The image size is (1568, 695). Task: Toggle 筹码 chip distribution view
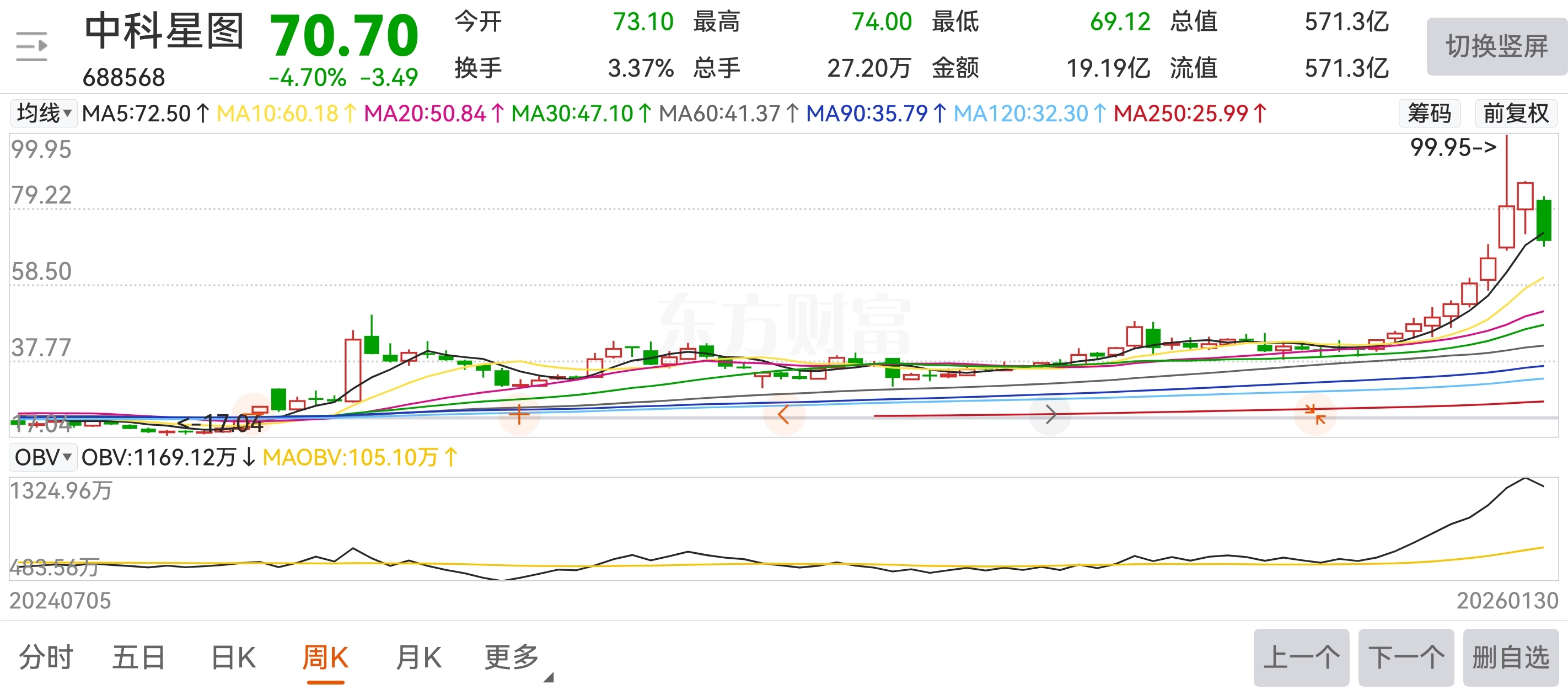(x=1429, y=113)
